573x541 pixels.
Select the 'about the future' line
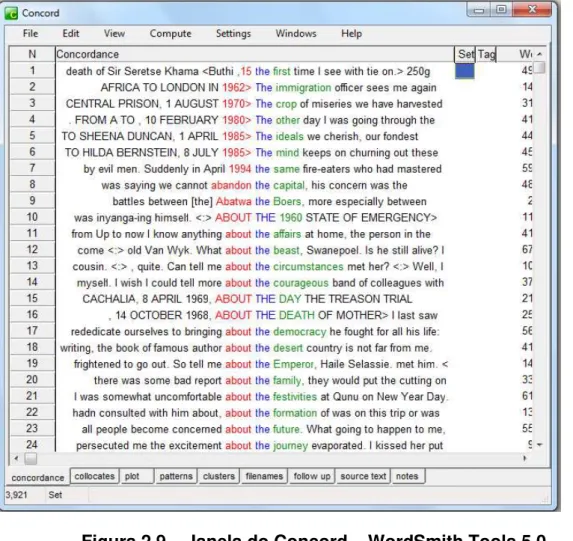tap(255, 429)
